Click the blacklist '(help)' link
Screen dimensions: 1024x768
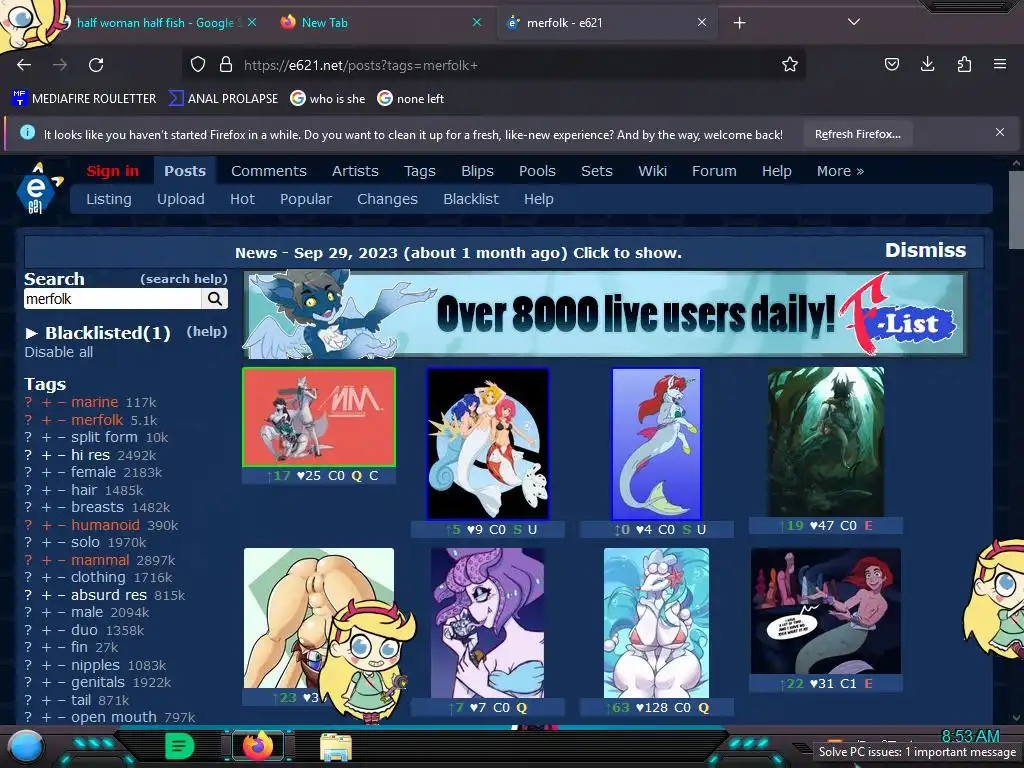[207, 331]
